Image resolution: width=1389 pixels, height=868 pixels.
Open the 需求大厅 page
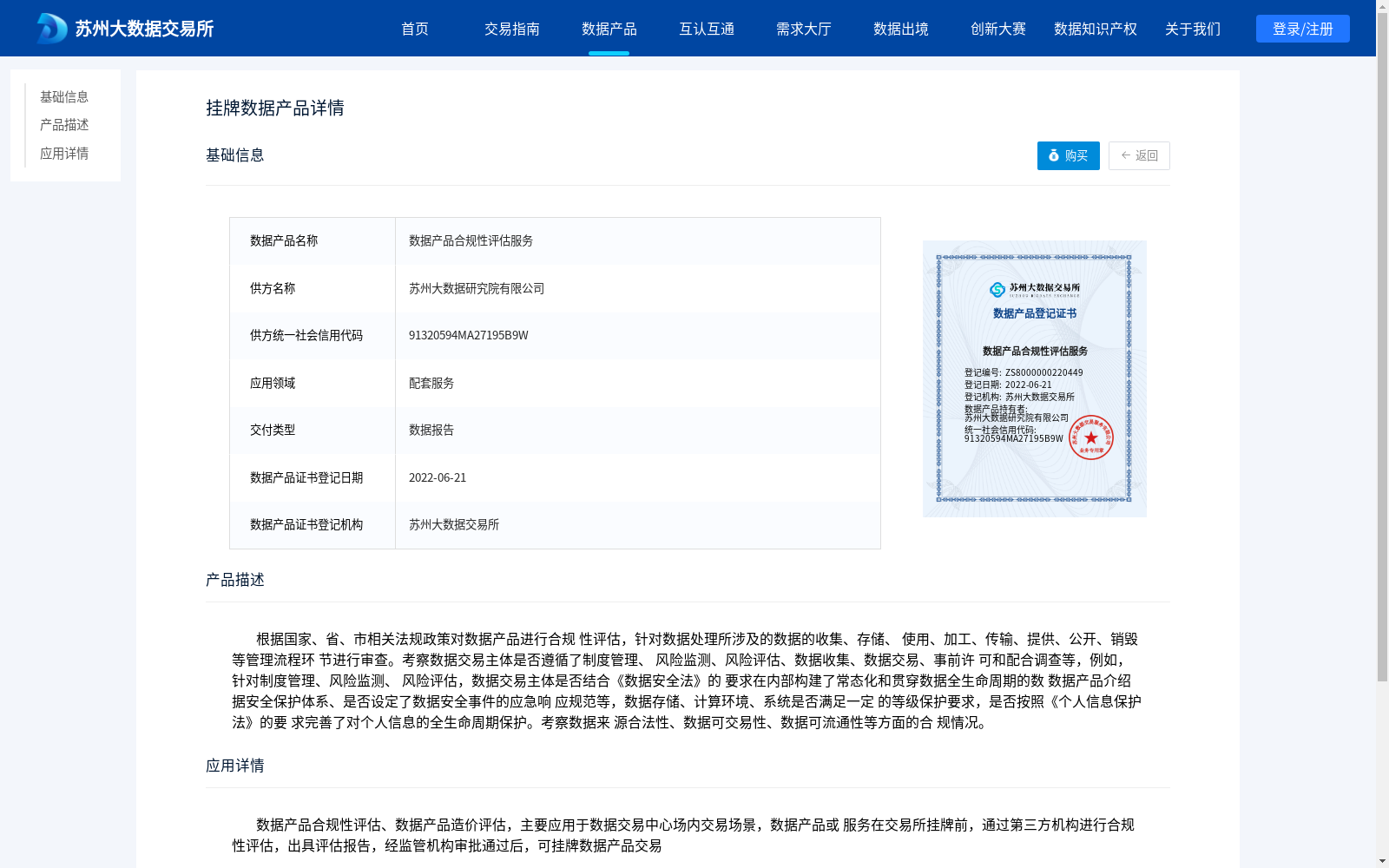coord(804,29)
